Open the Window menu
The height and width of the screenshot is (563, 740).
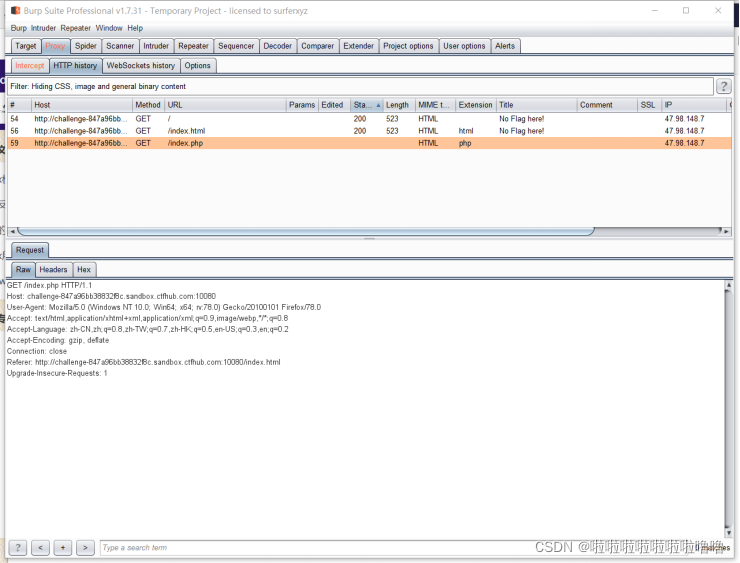[109, 28]
